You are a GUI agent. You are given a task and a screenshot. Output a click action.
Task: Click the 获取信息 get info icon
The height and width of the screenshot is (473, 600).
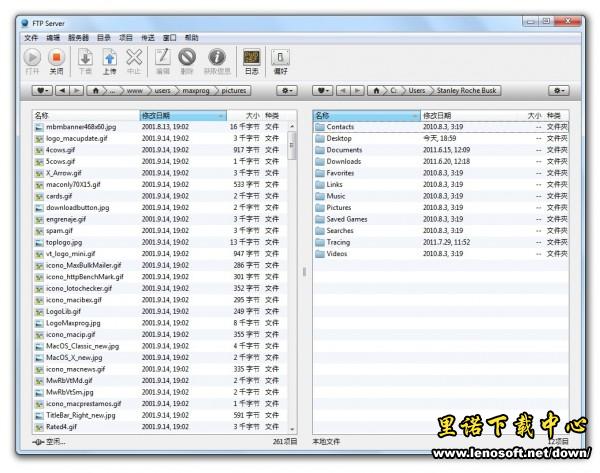click(217, 57)
